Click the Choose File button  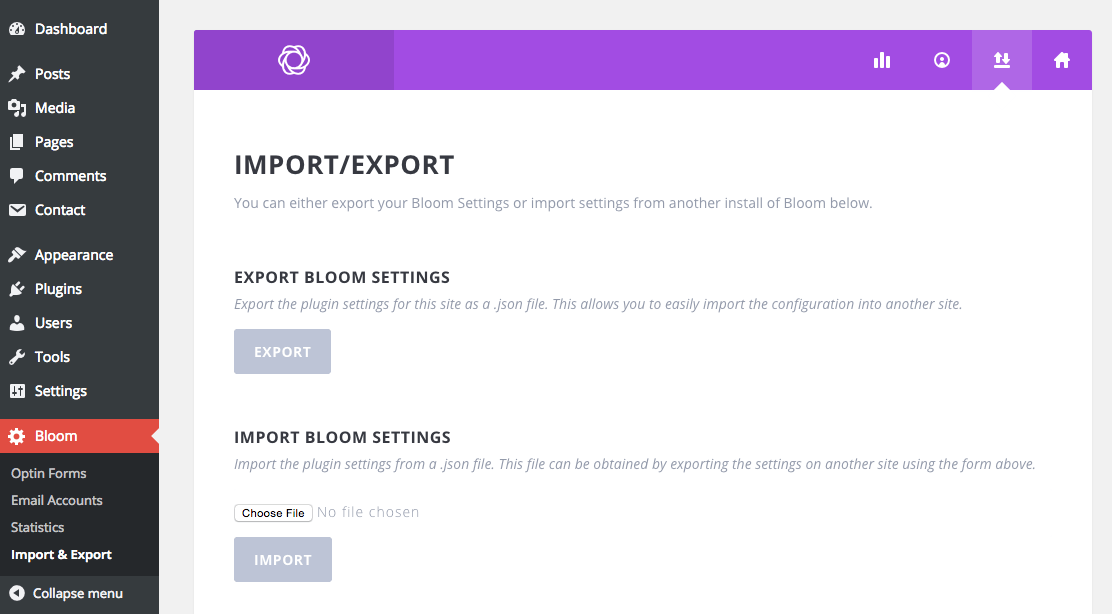273,513
